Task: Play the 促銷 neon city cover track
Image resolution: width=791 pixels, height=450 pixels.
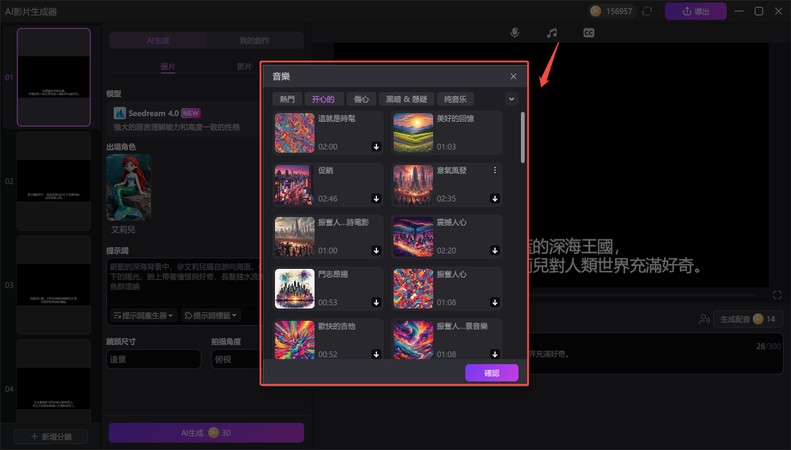Action: (x=295, y=185)
